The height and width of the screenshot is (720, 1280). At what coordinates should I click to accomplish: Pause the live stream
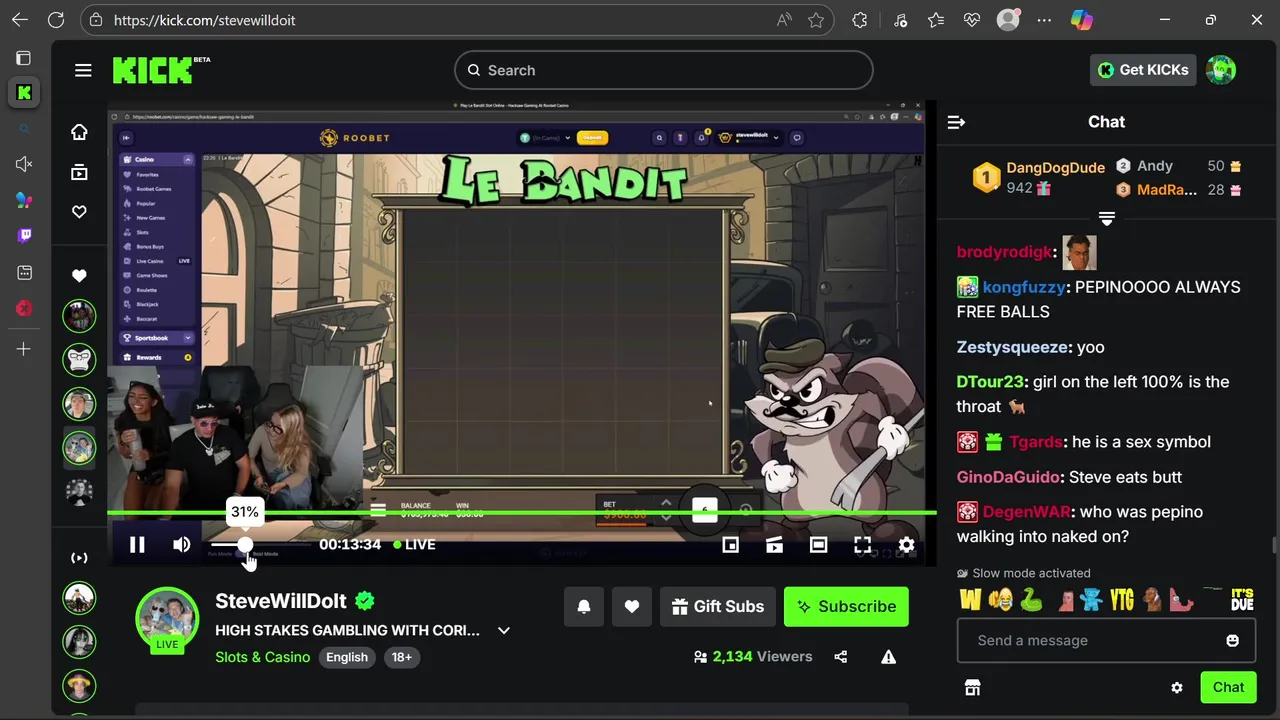click(x=137, y=544)
